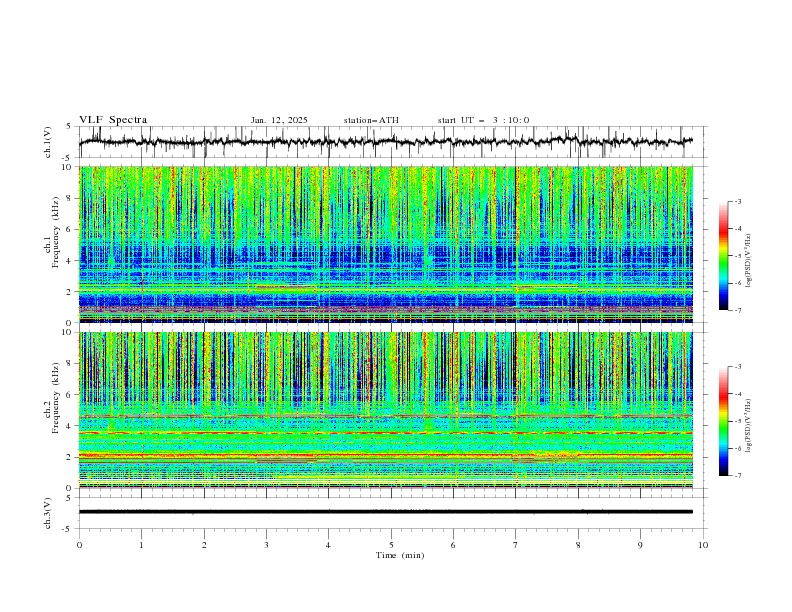Click inside the ch.2 spectrogram panel

tap(385, 410)
